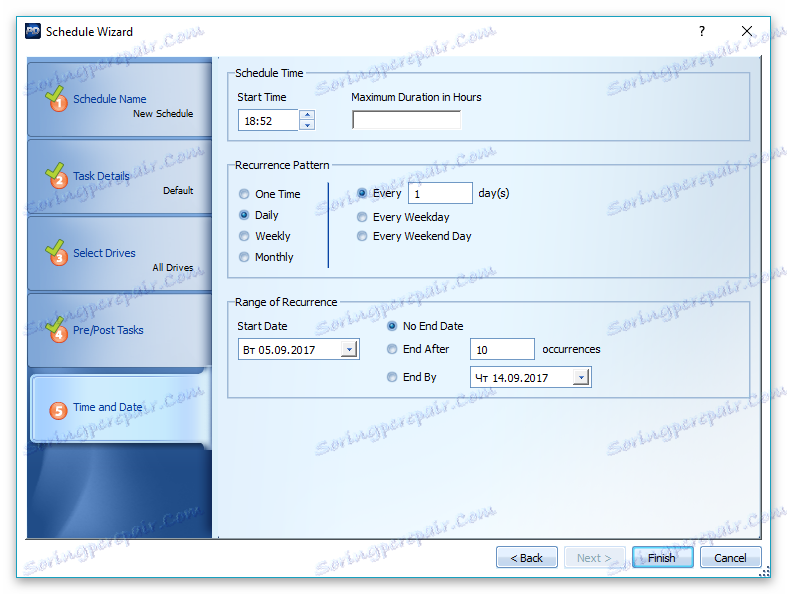This screenshot has width=787, height=594.
Task: Click the help question mark icon
Action: [702, 31]
